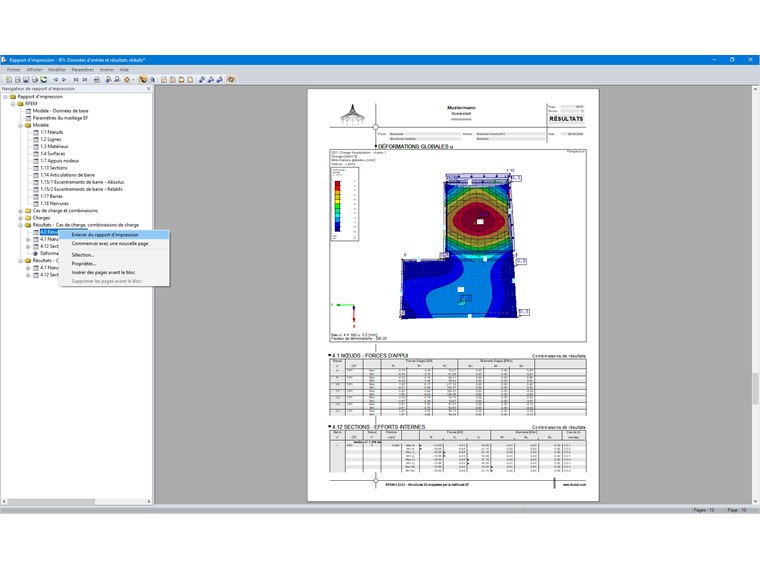The image size is (760, 570).
Task: Click the RÉSULTATS header on preview page
Action: [x=566, y=119]
